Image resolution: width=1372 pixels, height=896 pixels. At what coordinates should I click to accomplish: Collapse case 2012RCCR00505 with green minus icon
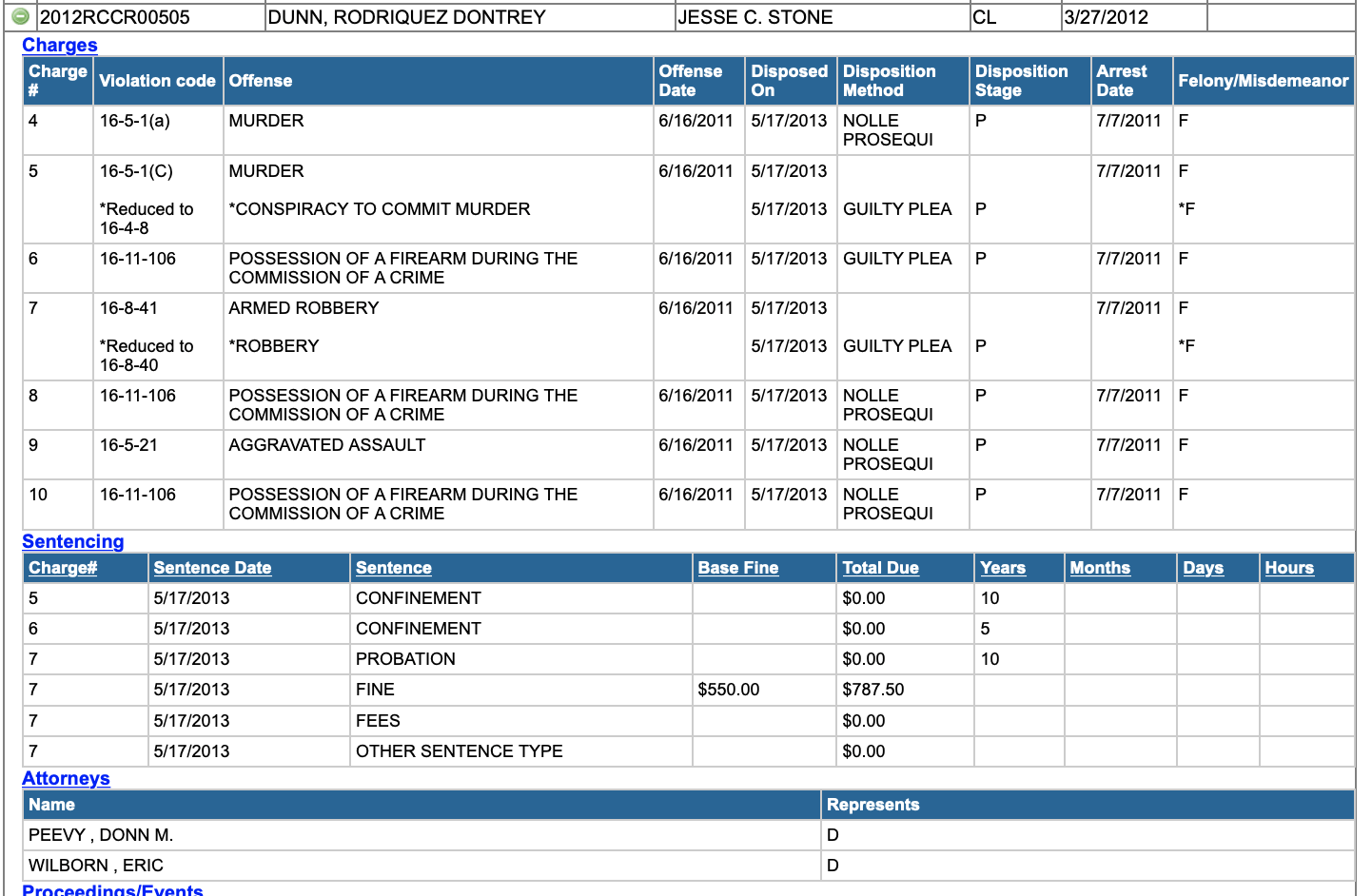(20, 16)
